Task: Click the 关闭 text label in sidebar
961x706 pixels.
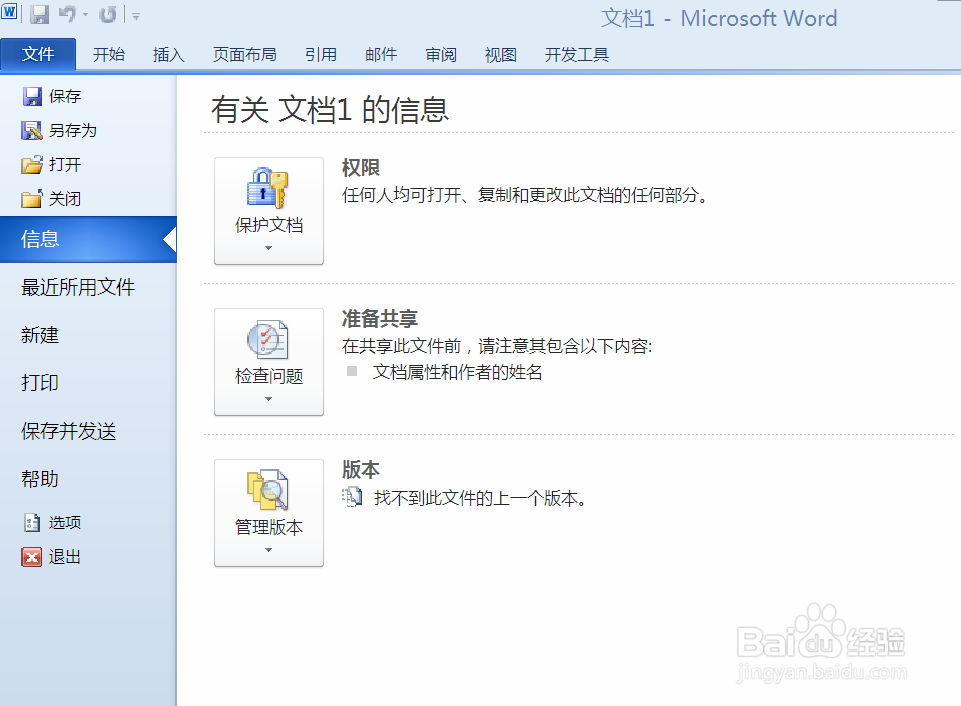Action: 65,199
